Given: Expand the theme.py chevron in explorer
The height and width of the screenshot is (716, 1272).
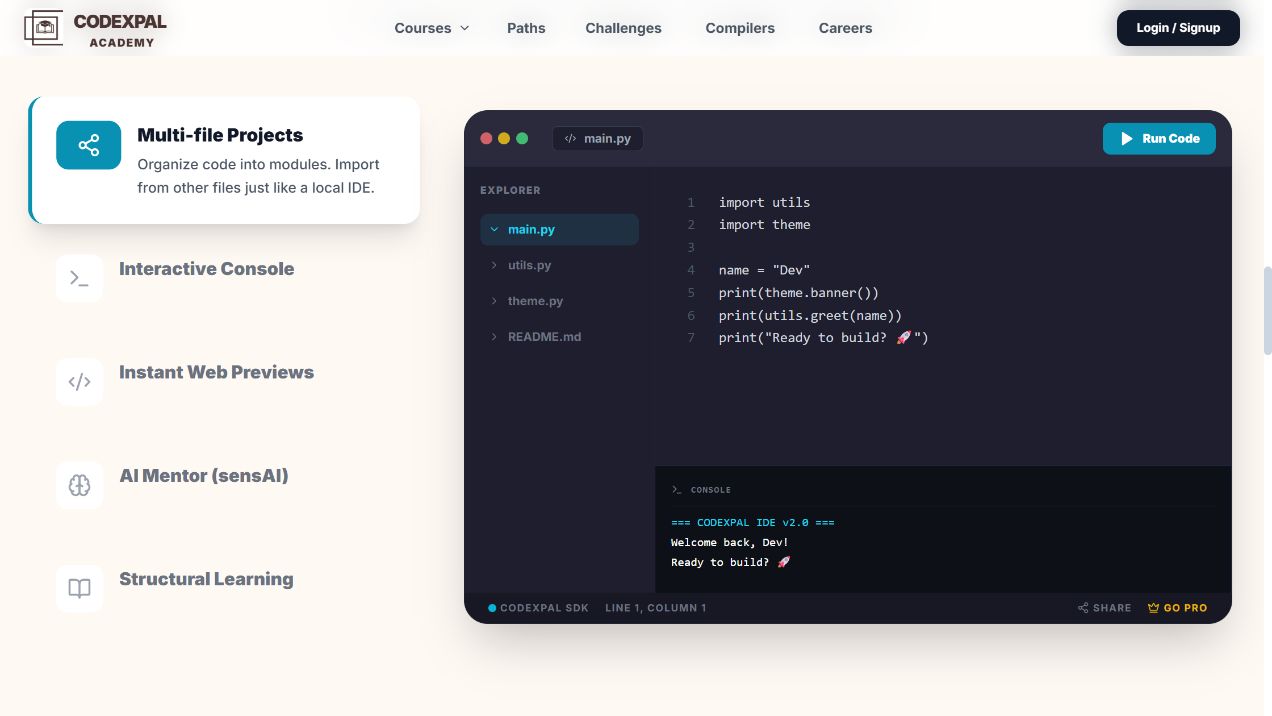Looking at the screenshot, I should click(x=494, y=301).
